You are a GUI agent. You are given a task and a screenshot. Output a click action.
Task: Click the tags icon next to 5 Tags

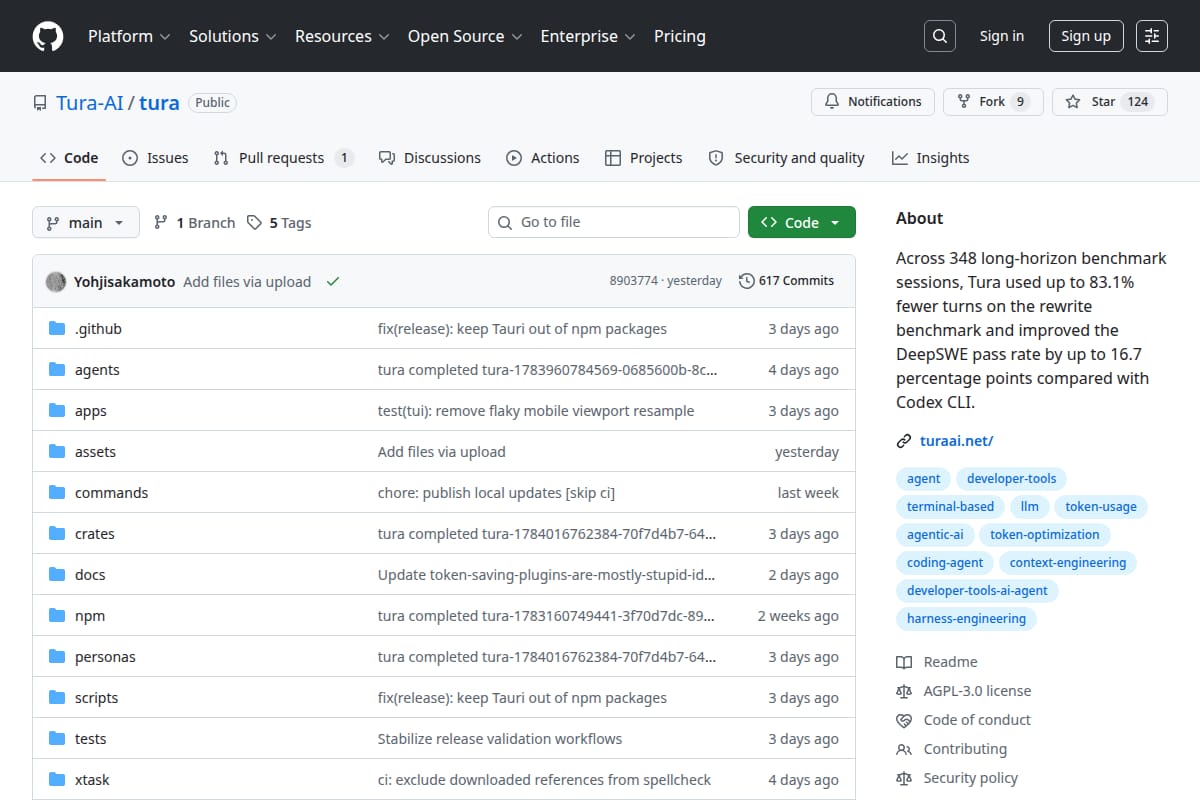(x=255, y=223)
